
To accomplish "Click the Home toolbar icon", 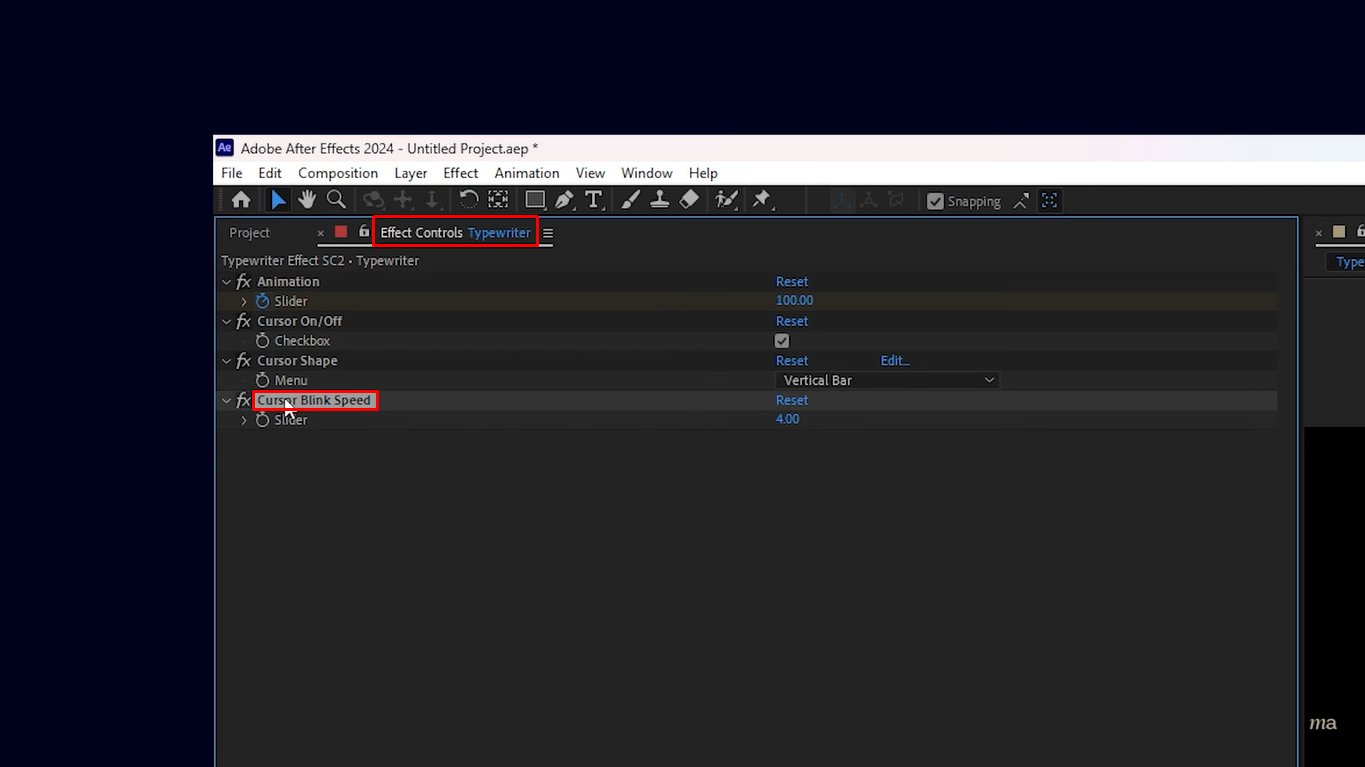I will point(240,199).
